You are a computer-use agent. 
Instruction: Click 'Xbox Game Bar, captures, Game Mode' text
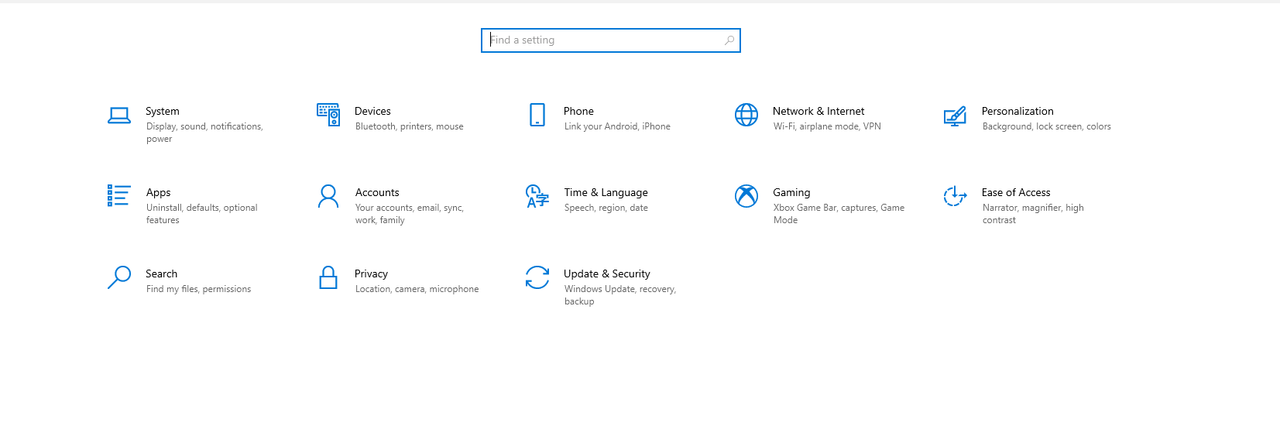point(839,214)
